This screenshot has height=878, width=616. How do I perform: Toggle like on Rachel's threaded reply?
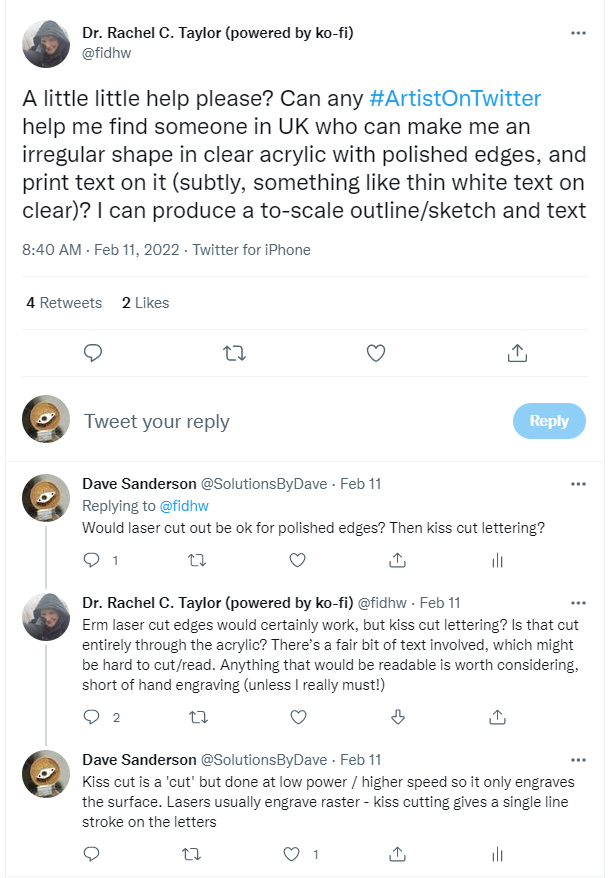coord(297,716)
